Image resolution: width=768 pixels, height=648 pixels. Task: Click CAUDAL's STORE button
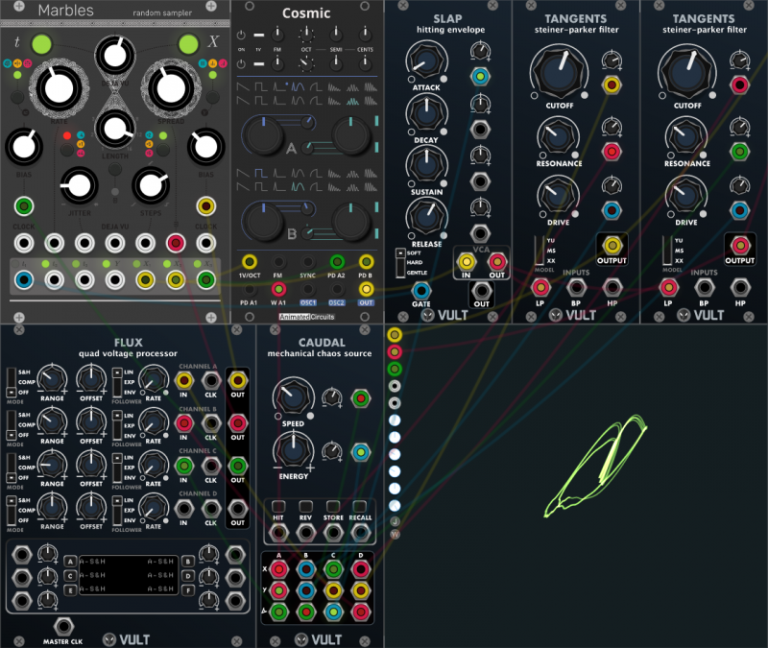[x=333, y=506]
